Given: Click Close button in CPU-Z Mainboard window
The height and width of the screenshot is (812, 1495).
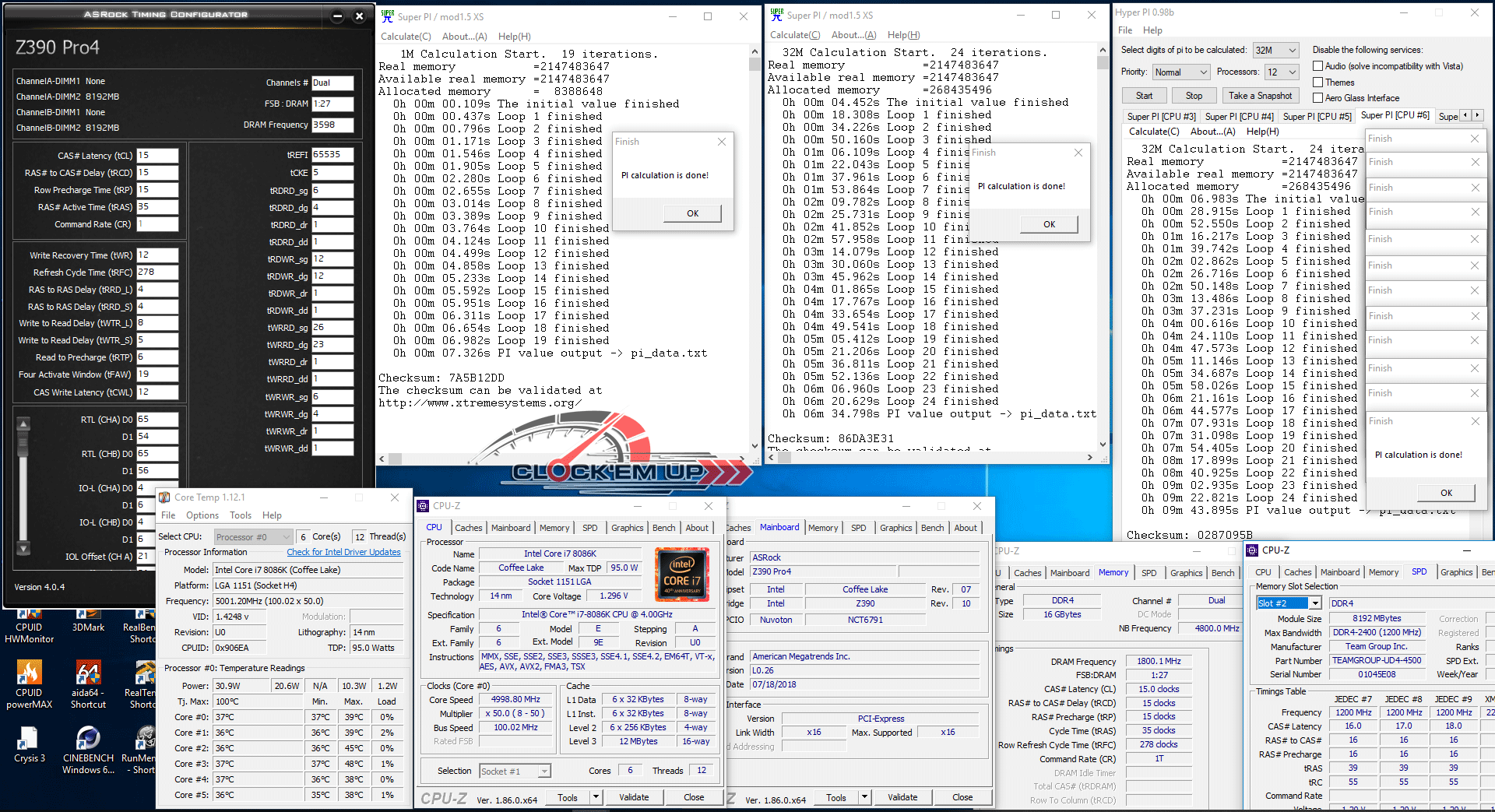Looking at the screenshot, I should pyautogui.click(x=962, y=797).
